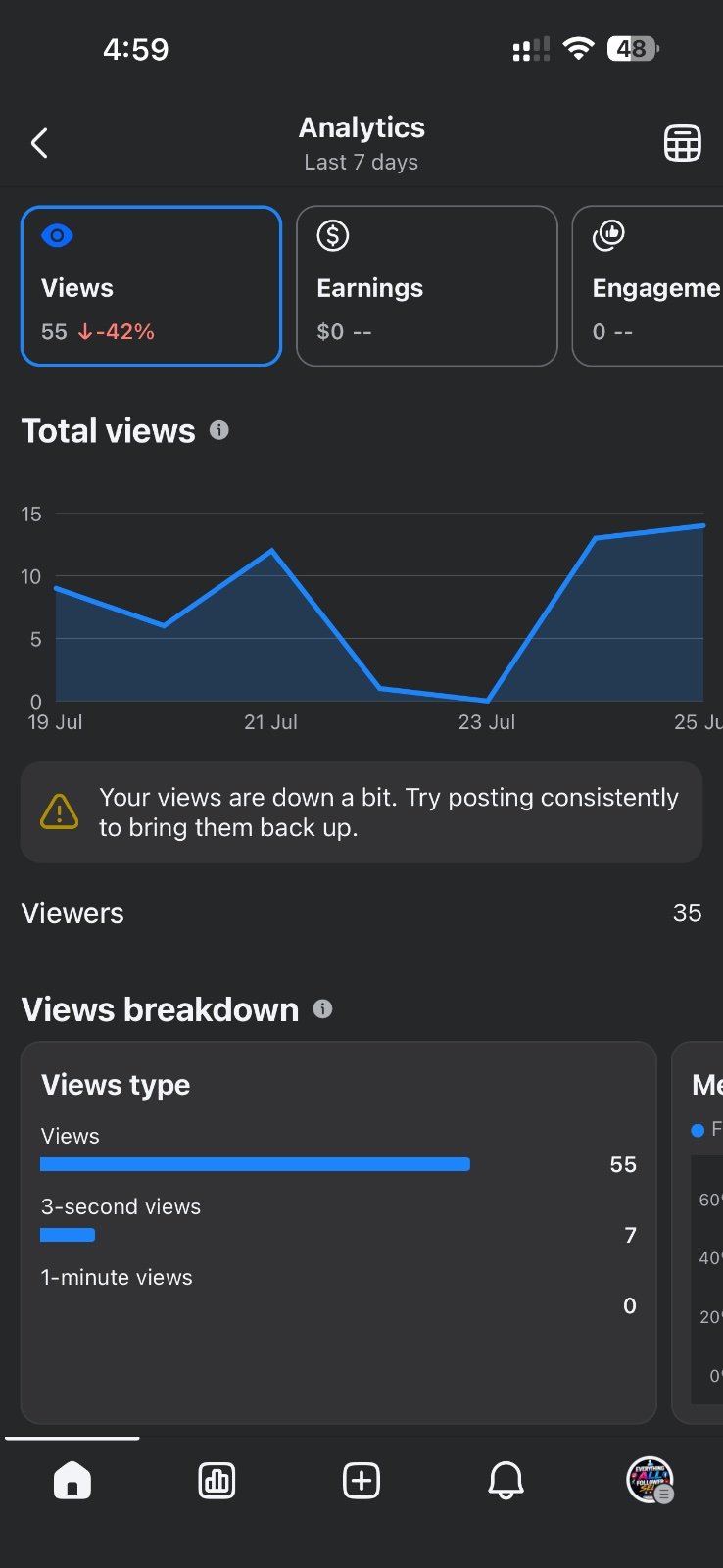Open the profile avatar in bottom bar
The width and height of the screenshot is (723, 1568).
coord(650,1480)
